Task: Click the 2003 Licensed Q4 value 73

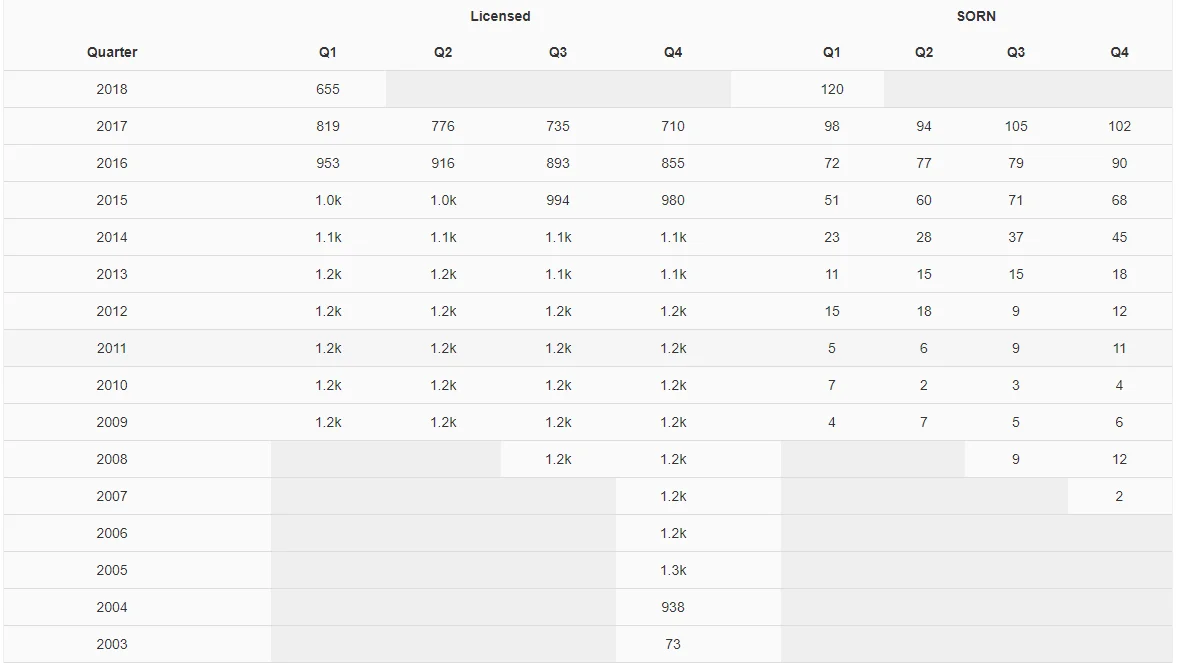Action: (673, 644)
